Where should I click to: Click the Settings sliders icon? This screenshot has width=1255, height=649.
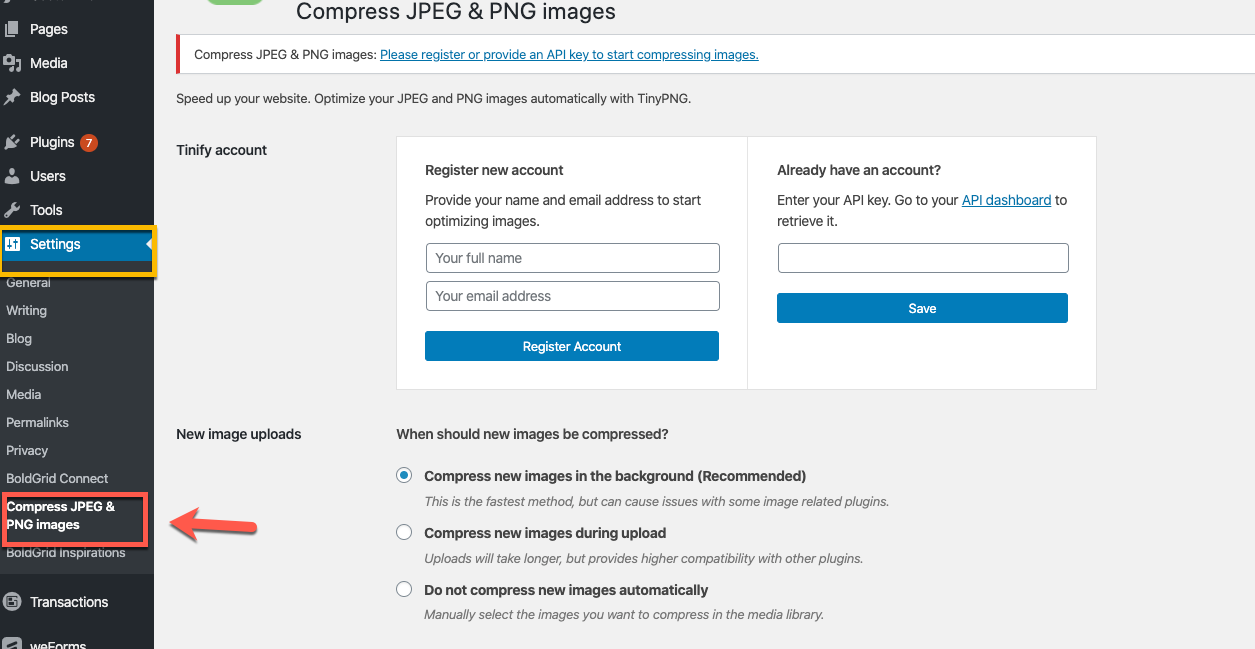pos(13,244)
